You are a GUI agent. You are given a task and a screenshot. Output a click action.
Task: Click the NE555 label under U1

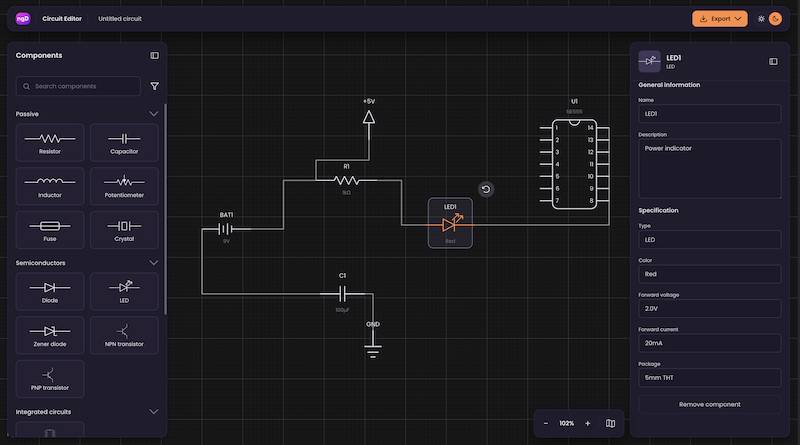coord(574,112)
